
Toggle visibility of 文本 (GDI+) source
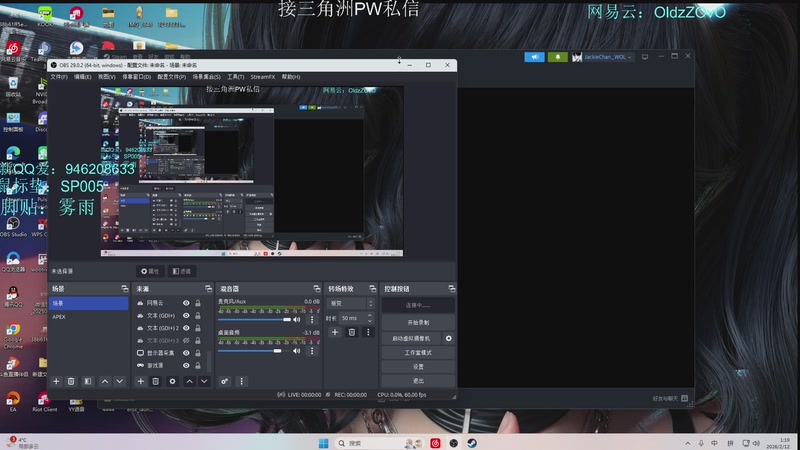tap(186, 316)
